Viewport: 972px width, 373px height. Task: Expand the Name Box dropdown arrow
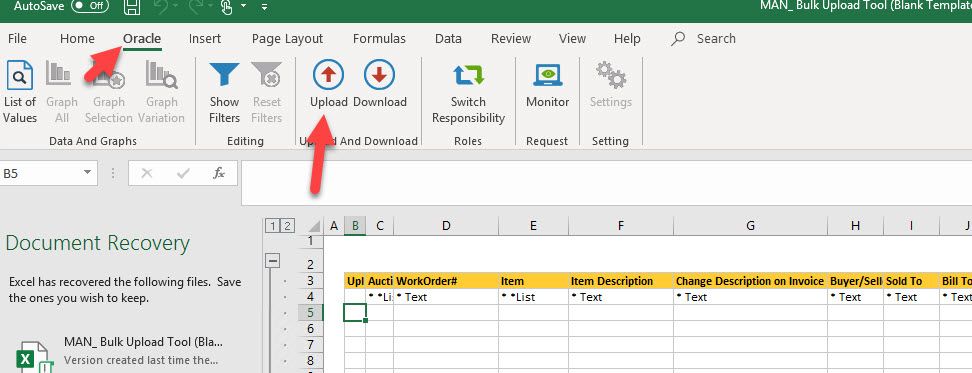click(87, 173)
